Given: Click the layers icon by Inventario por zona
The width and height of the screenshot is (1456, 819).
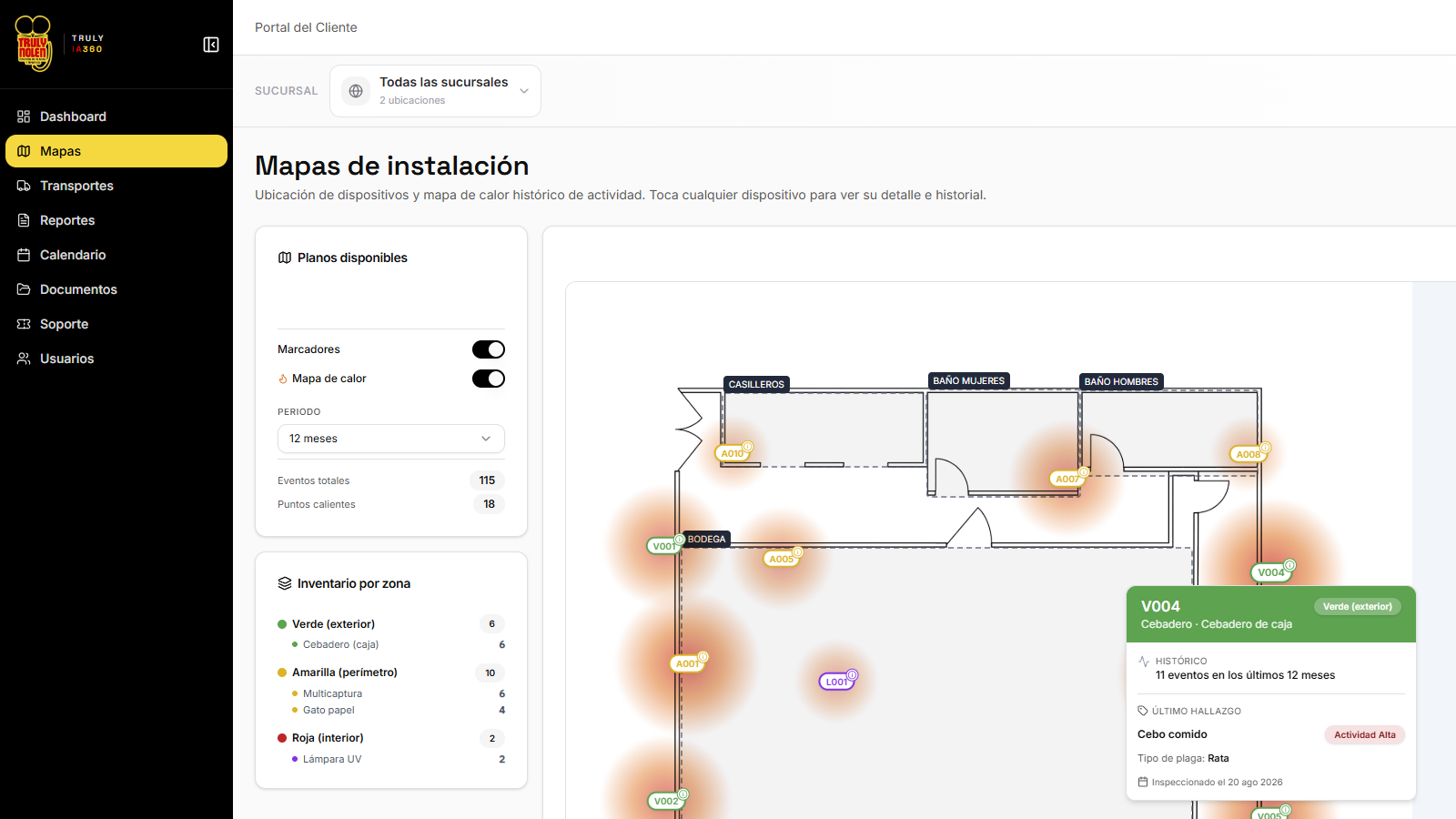Looking at the screenshot, I should (x=285, y=583).
